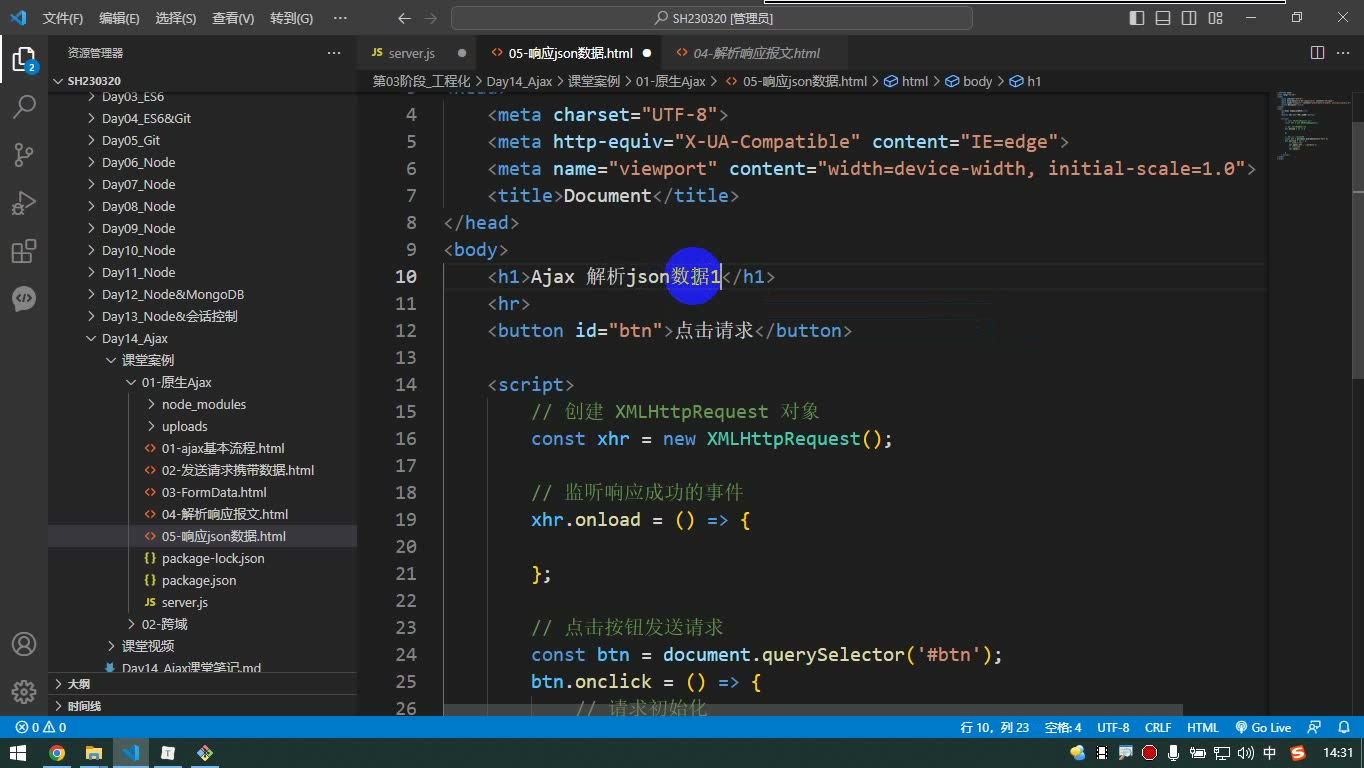The image size is (1364, 768).
Task: Click the Go Live status bar button
Action: pos(1263,728)
